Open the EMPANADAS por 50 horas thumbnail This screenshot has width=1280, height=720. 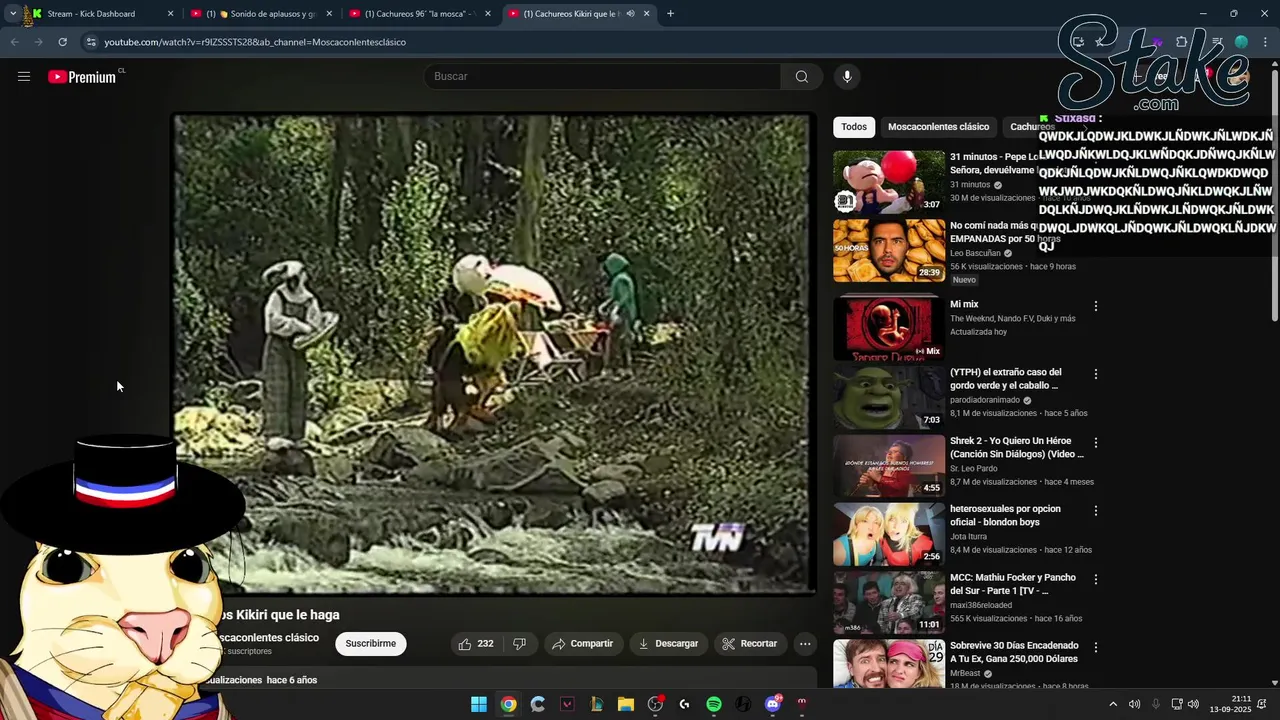click(889, 250)
